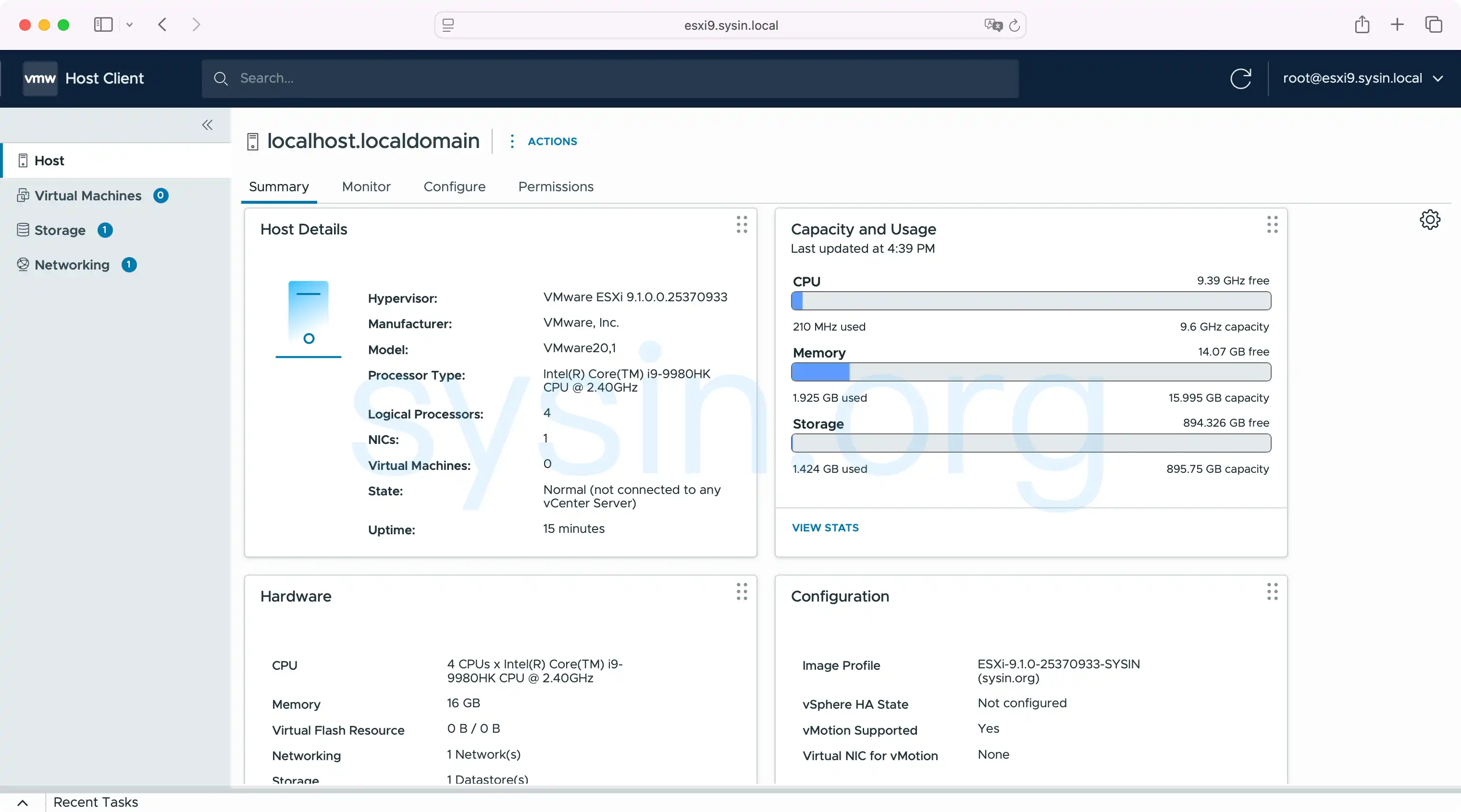Viewport: 1461px width, 812px height.
Task: Select Virtual Machines in the navigator
Action: pyautogui.click(x=116, y=195)
